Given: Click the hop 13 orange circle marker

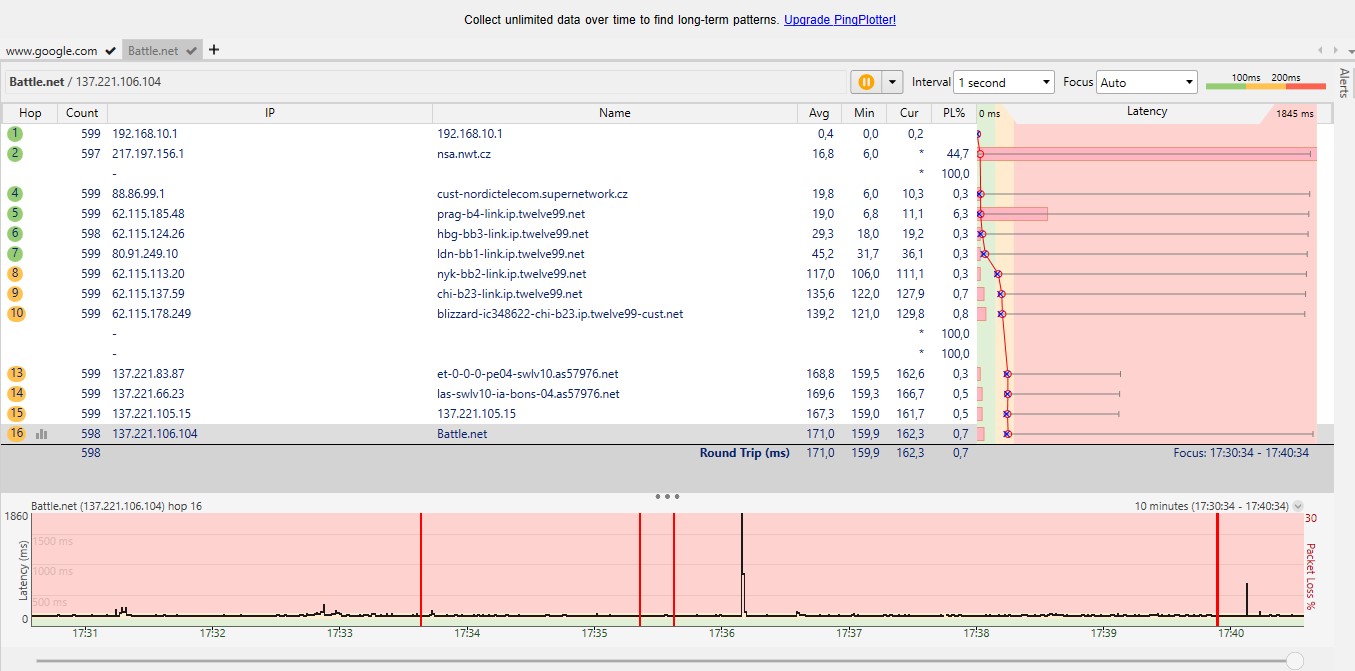Looking at the screenshot, I should [x=16, y=373].
